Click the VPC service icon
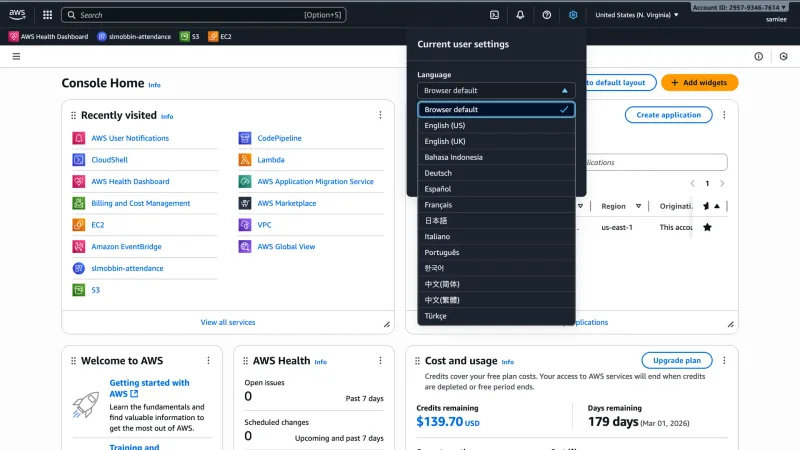800x450 pixels. 245,224
